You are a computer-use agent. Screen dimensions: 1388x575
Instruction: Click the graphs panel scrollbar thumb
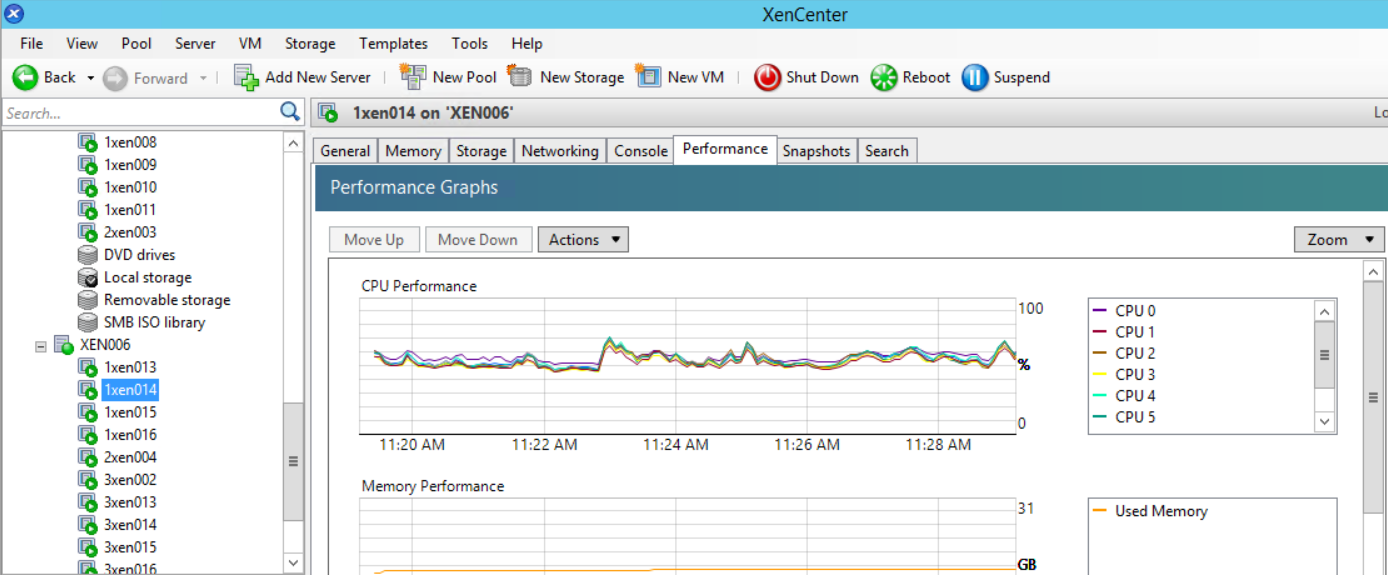coord(1374,397)
